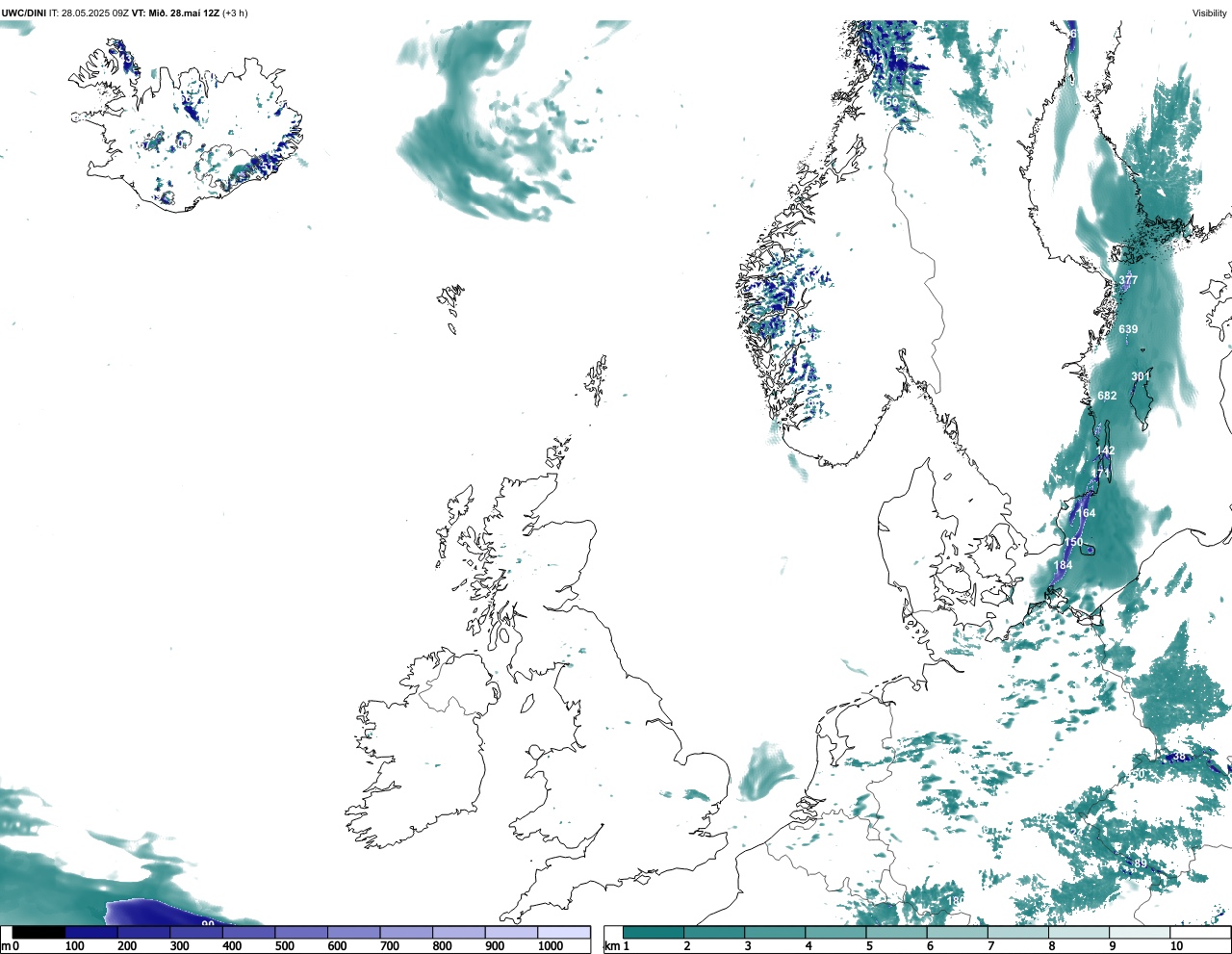Select the '8' tick on kilometre legend

click(x=1051, y=946)
